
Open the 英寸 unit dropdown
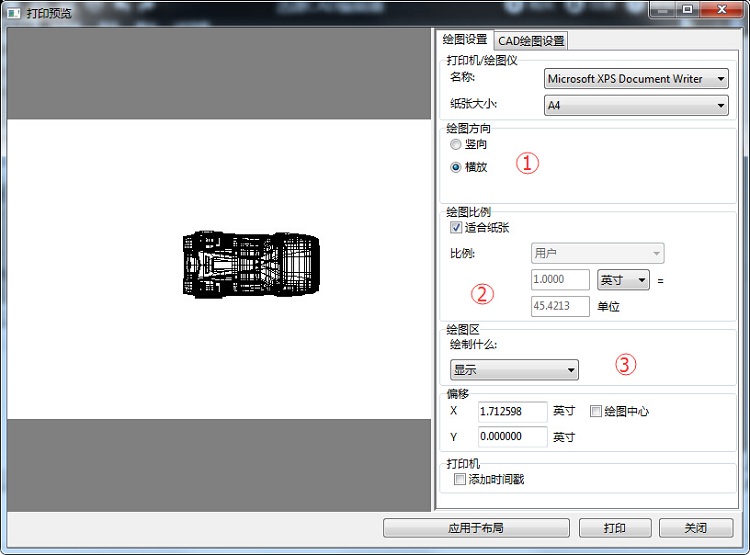623,279
